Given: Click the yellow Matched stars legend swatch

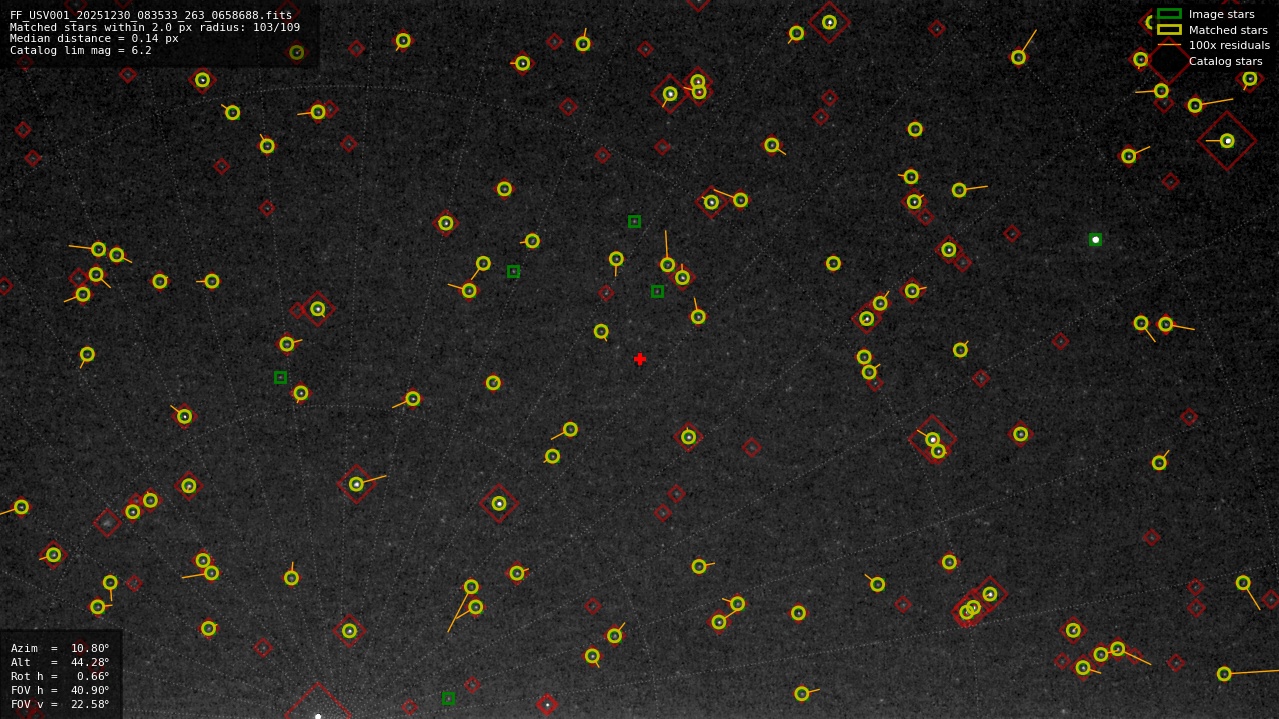Looking at the screenshot, I should pos(1169,30).
